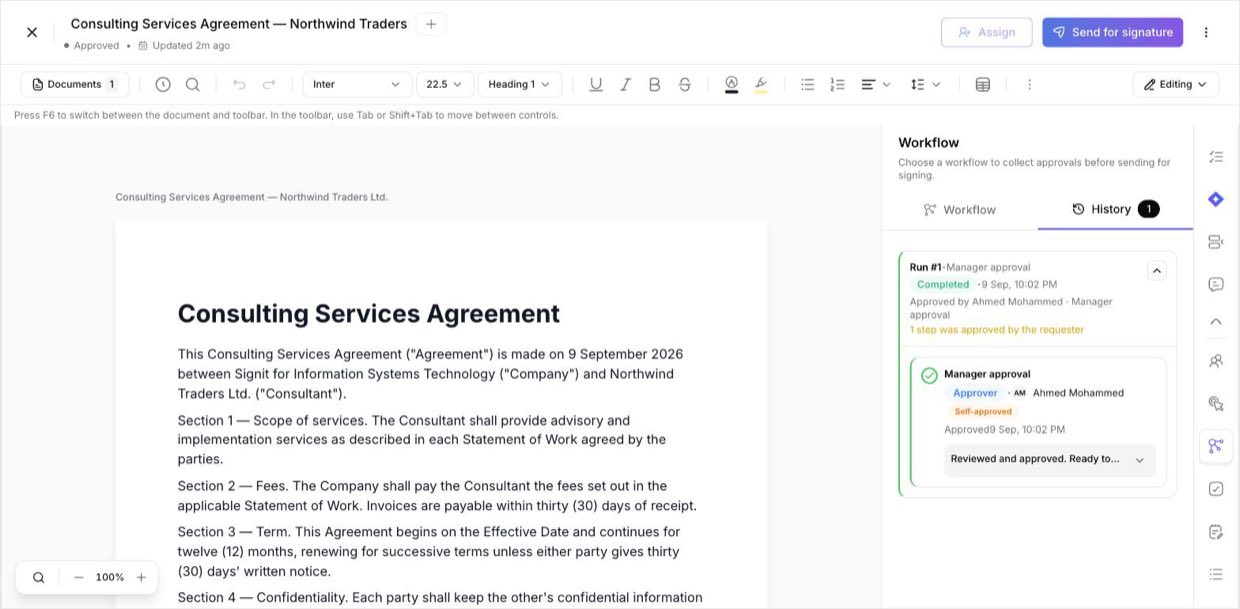Open the Heading 1 style dropdown
The height and width of the screenshot is (609, 1240).
pos(520,85)
